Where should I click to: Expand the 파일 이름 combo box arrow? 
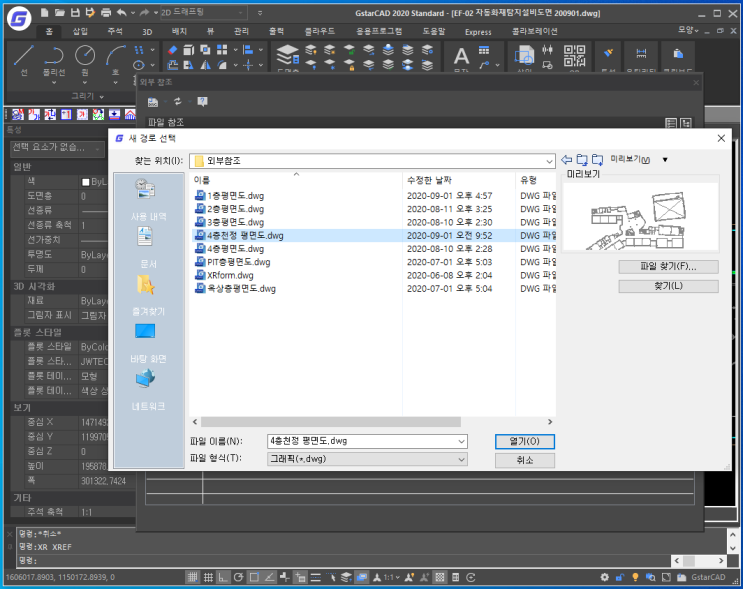point(461,441)
